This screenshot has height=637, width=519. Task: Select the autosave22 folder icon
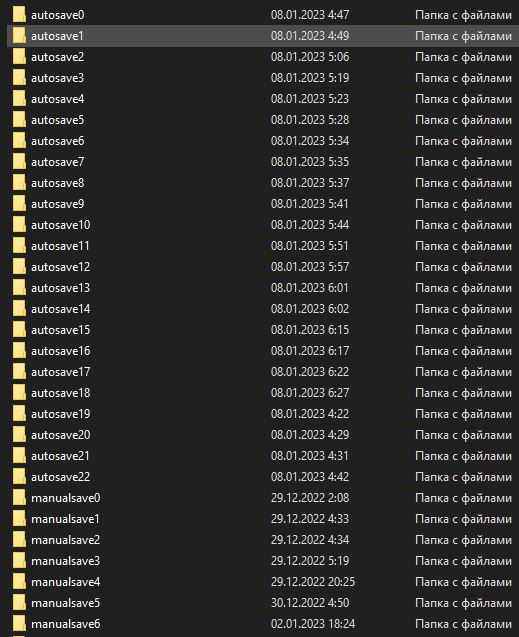[19, 477]
